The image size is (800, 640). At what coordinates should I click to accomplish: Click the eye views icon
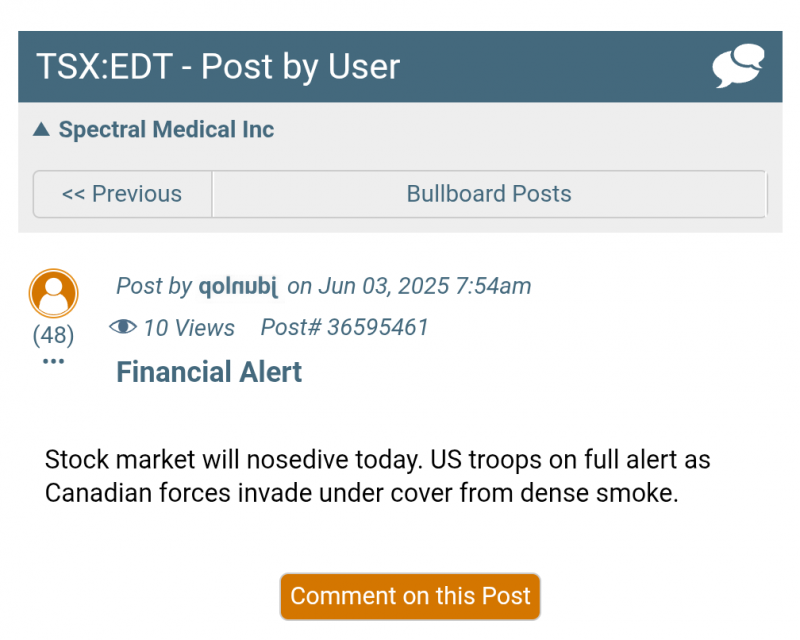click(123, 328)
